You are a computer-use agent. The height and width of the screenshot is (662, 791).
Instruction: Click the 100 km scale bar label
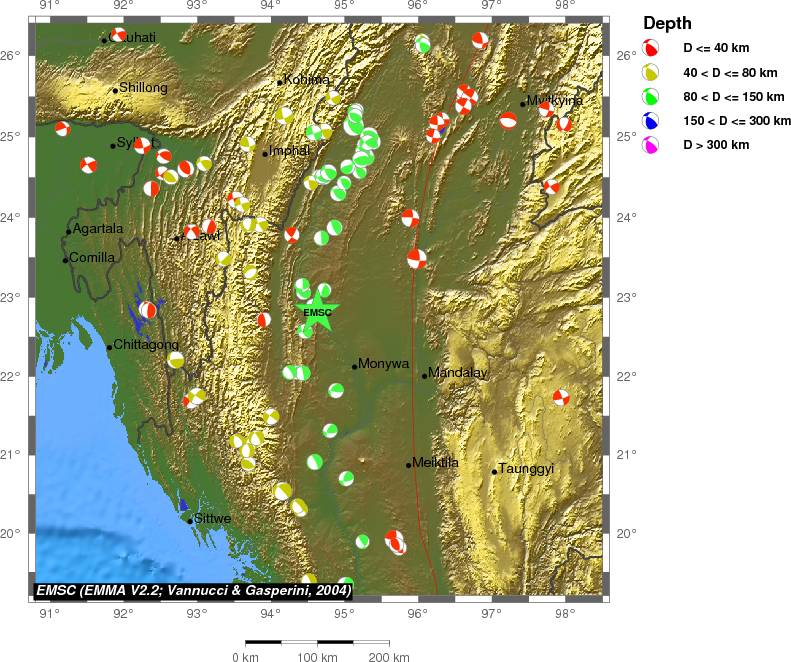tap(315, 657)
